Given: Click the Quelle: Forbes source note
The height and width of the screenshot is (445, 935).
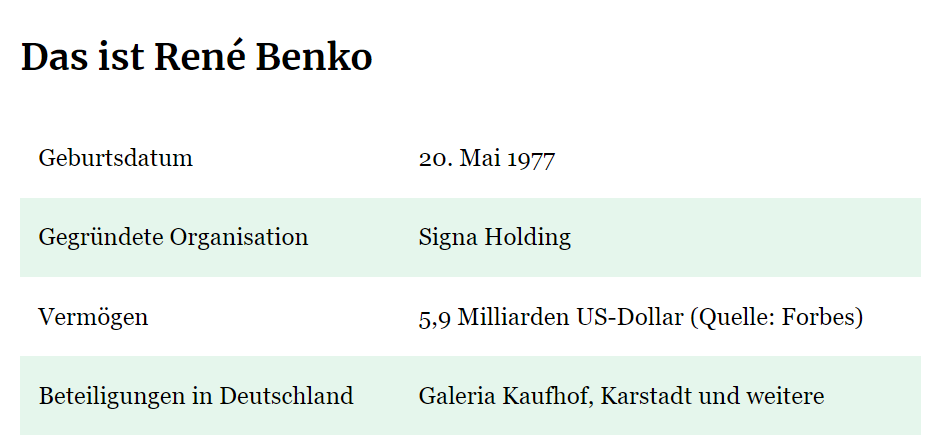Looking at the screenshot, I should (776, 317).
